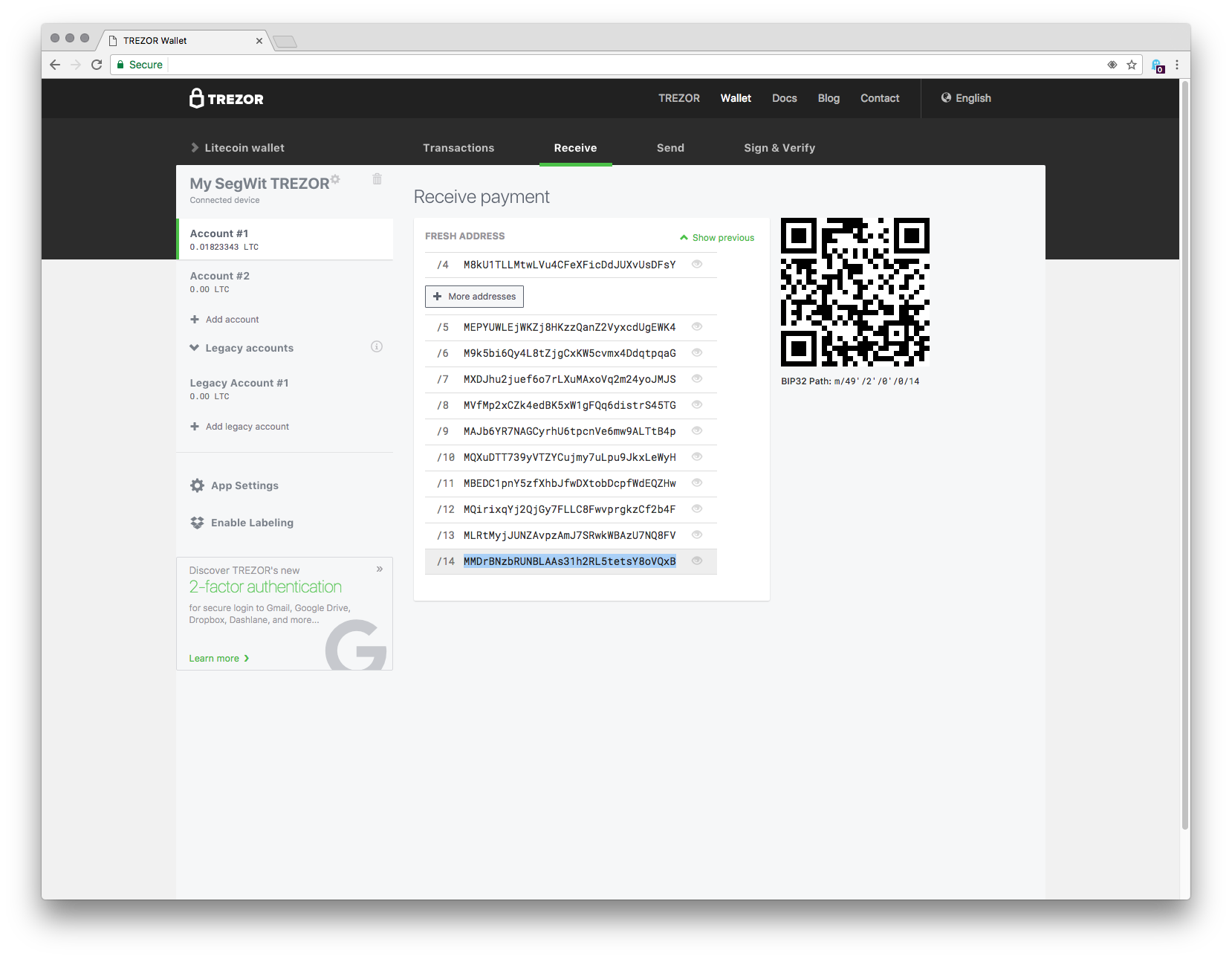Viewport: 1232px width, 959px height.
Task: Select address MMDrBNzbRUNBLAAs31h2RL5tetsY8oVQxB
Action: [570, 561]
